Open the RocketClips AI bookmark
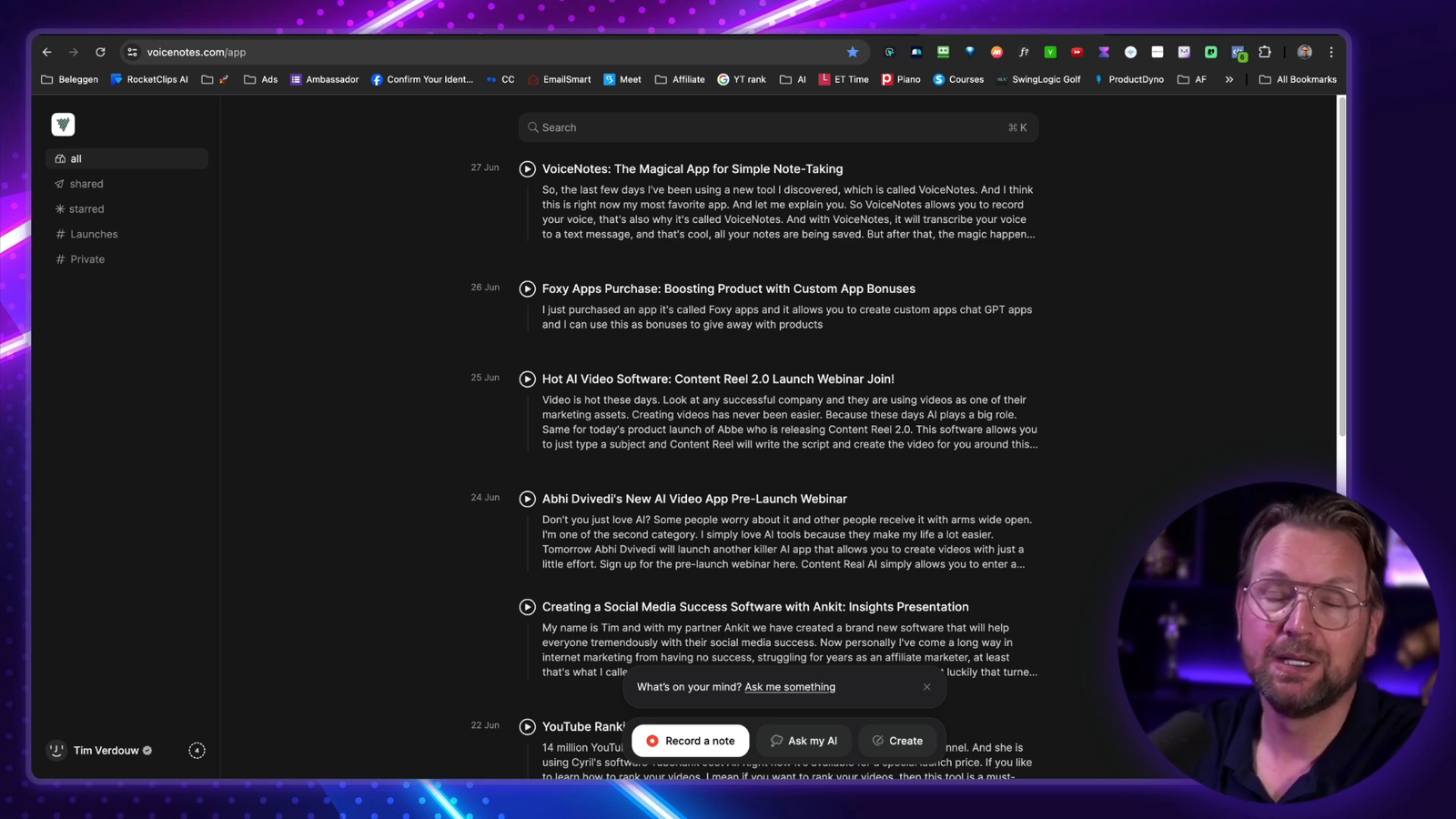Viewport: 1456px width, 819px height. point(149,79)
